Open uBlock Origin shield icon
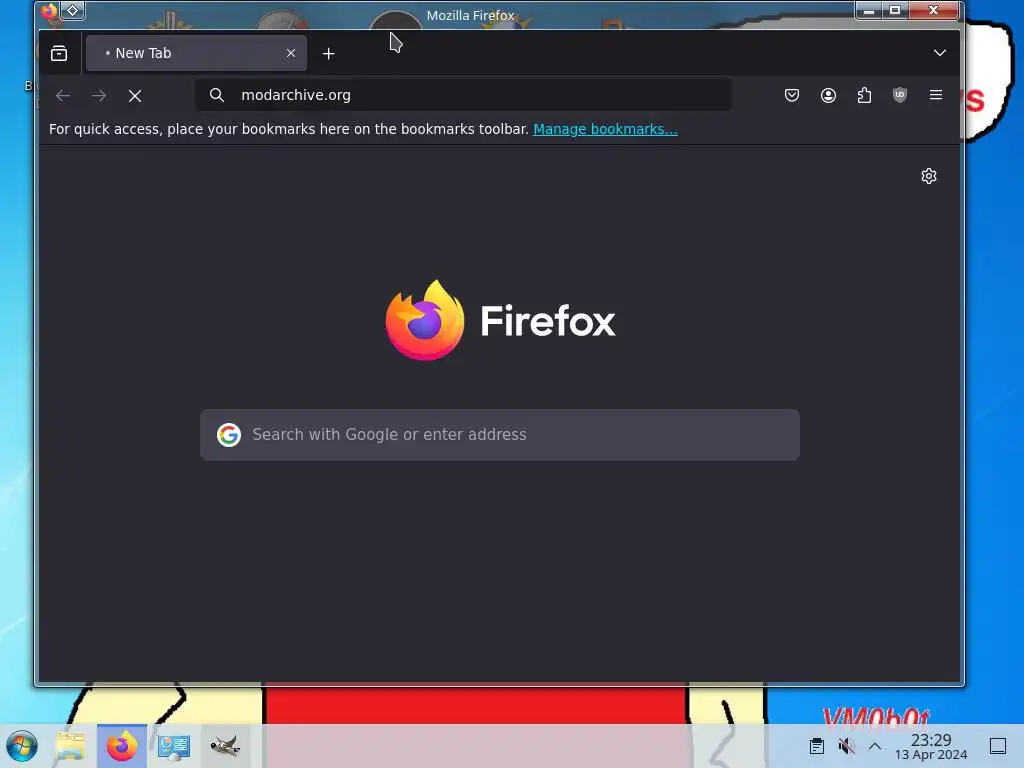The image size is (1024, 768). [900, 95]
